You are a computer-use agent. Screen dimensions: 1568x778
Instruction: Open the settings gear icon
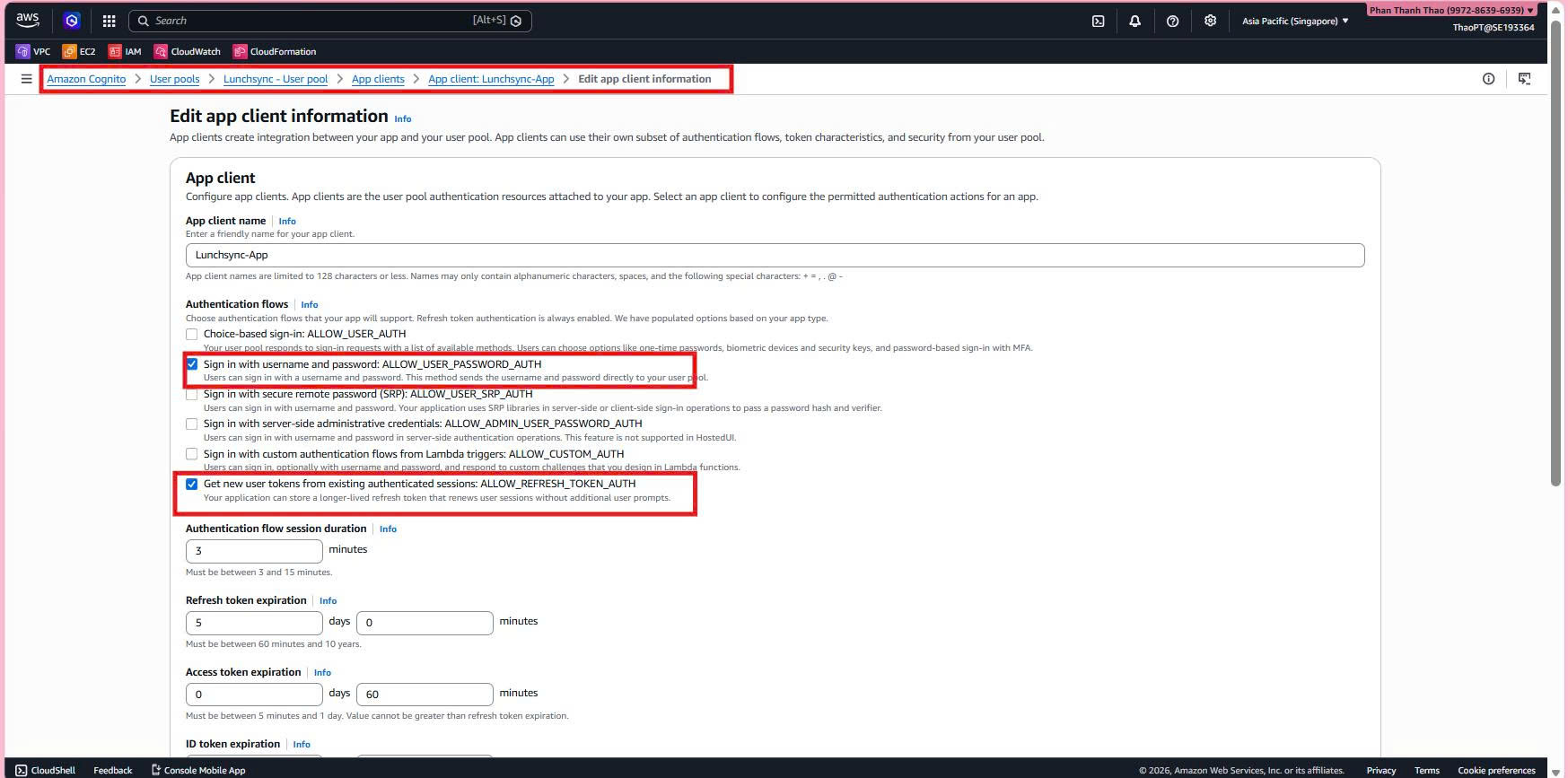1210,21
